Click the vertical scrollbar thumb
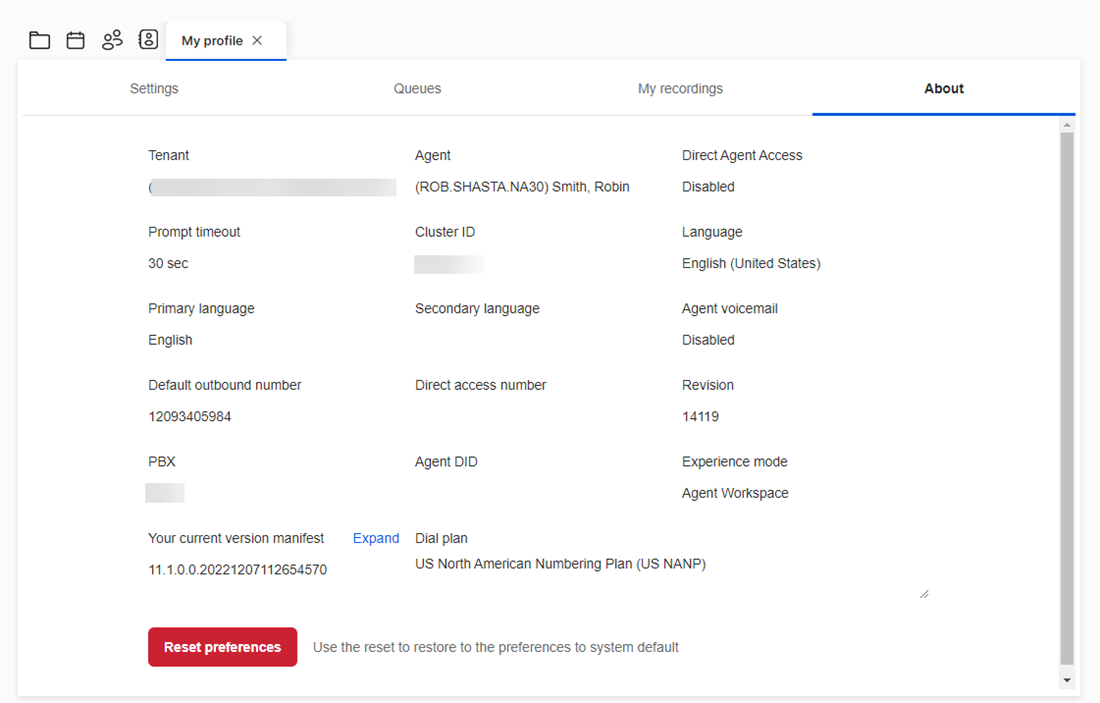Image resolution: width=1100 pixels, height=703 pixels. point(1067,399)
